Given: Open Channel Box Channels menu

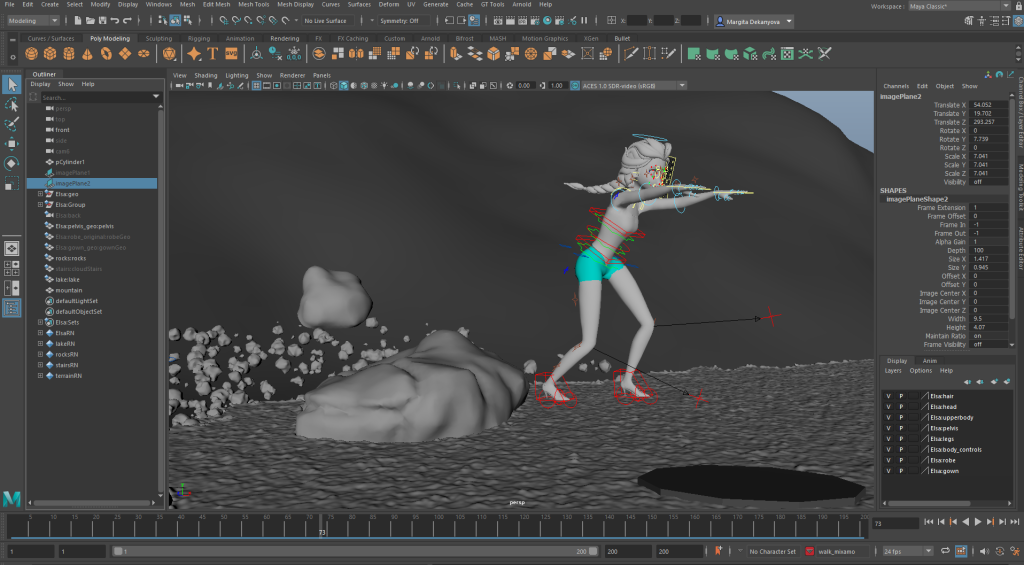Looking at the screenshot, I should [x=896, y=86].
